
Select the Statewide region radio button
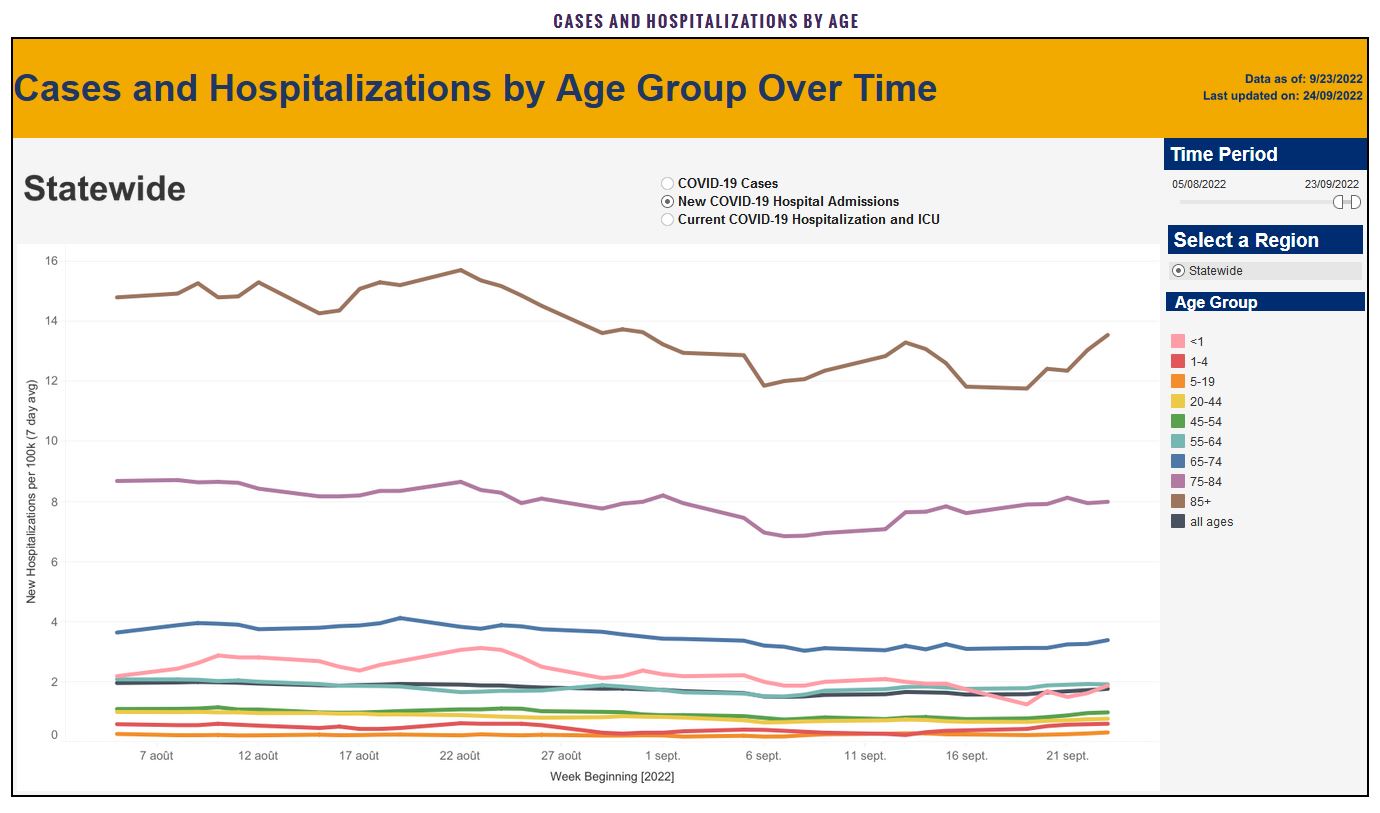coord(1178,271)
